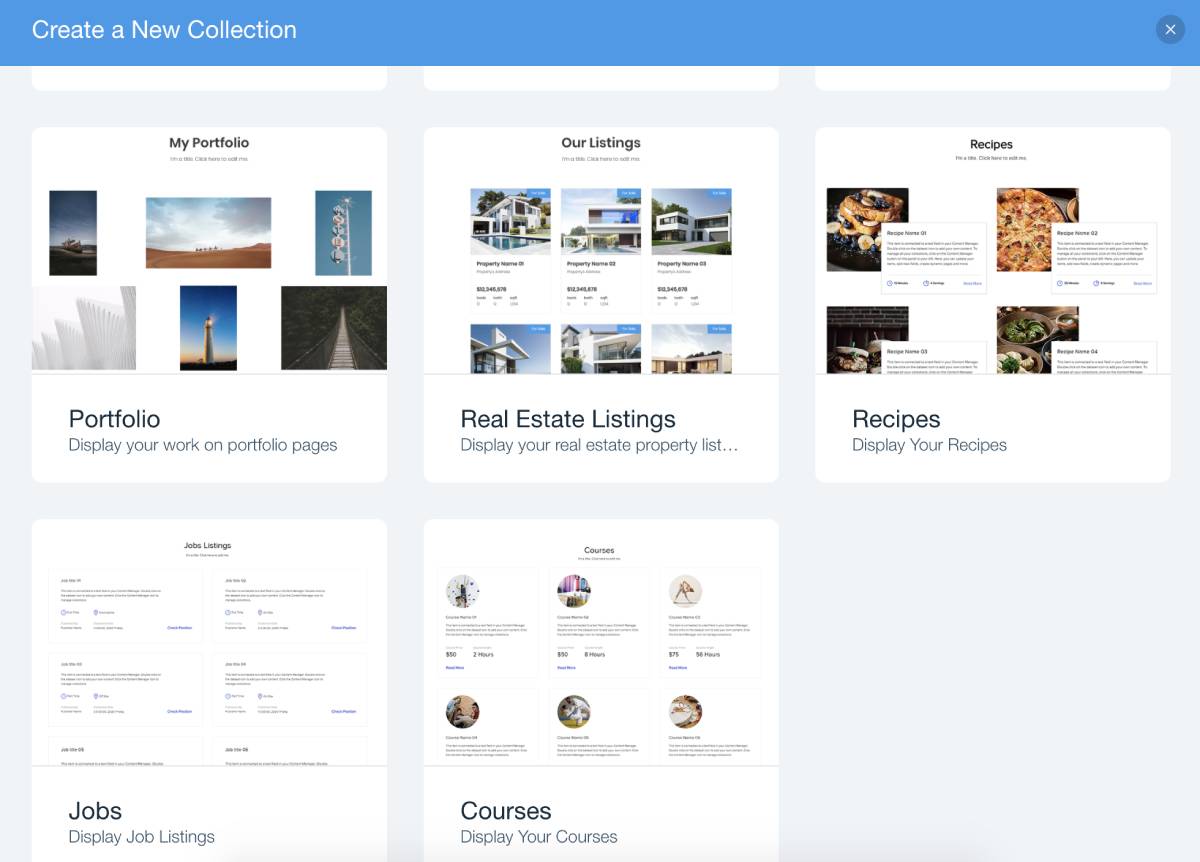Image resolution: width=1200 pixels, height=862 pixels.
Task: Click 'Display Your Recipes' description
Action: [929, 445]
